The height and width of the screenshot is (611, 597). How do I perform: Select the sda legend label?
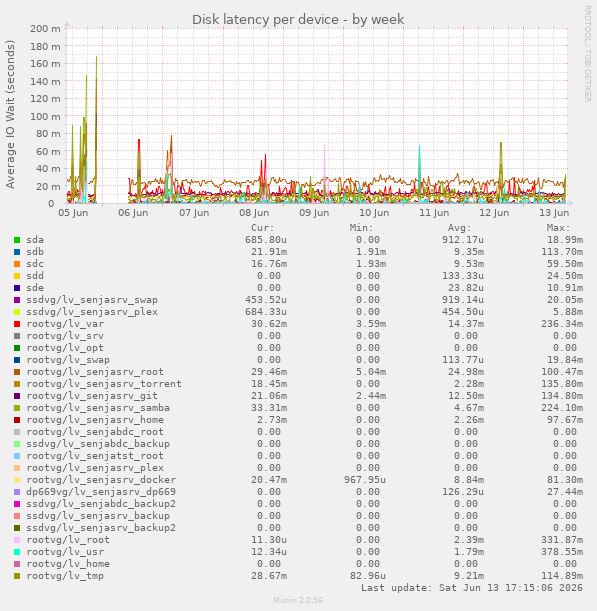click(35, 240)
